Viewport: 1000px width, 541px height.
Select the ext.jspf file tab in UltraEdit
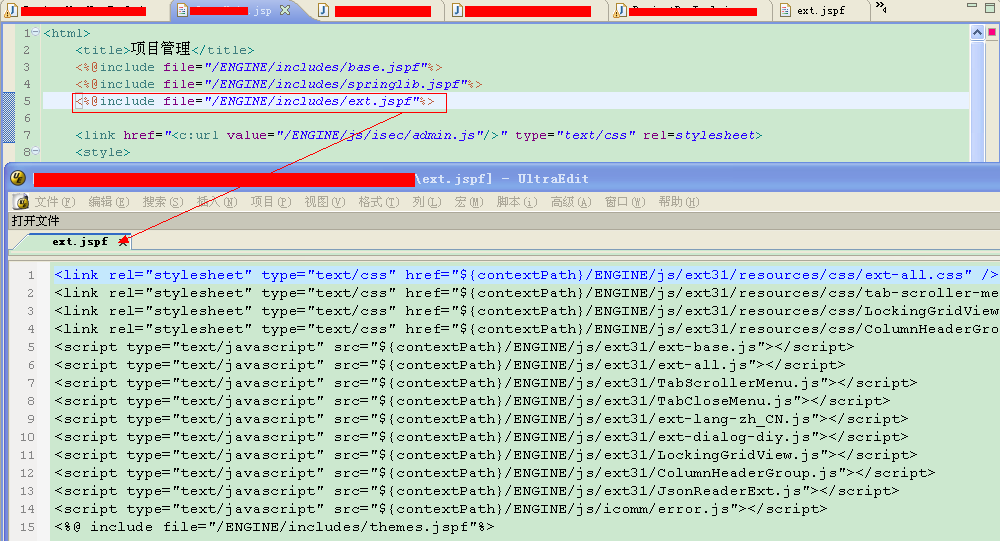point(80,242)
